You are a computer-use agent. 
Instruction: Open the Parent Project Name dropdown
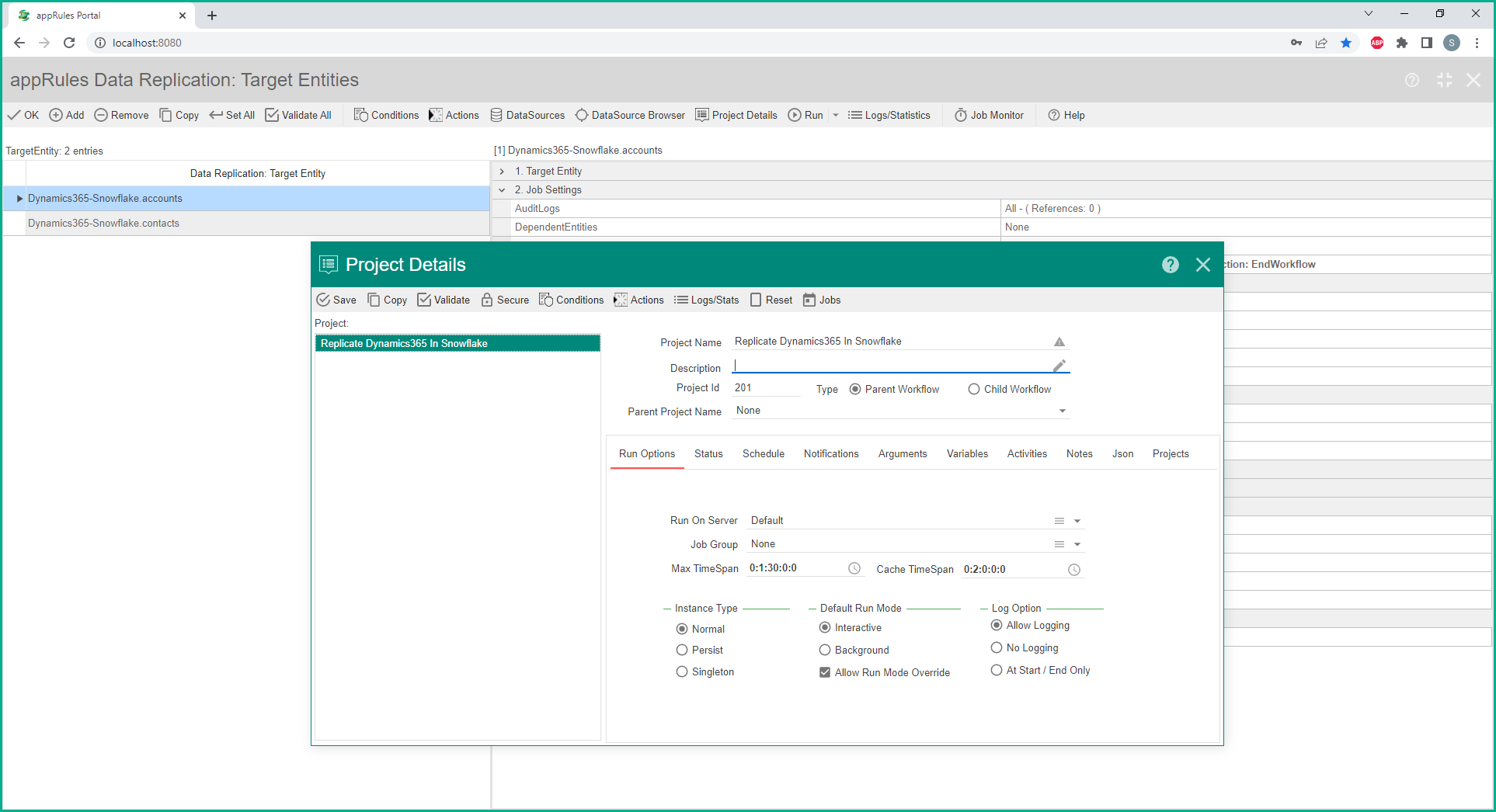tap(1063, 411)
